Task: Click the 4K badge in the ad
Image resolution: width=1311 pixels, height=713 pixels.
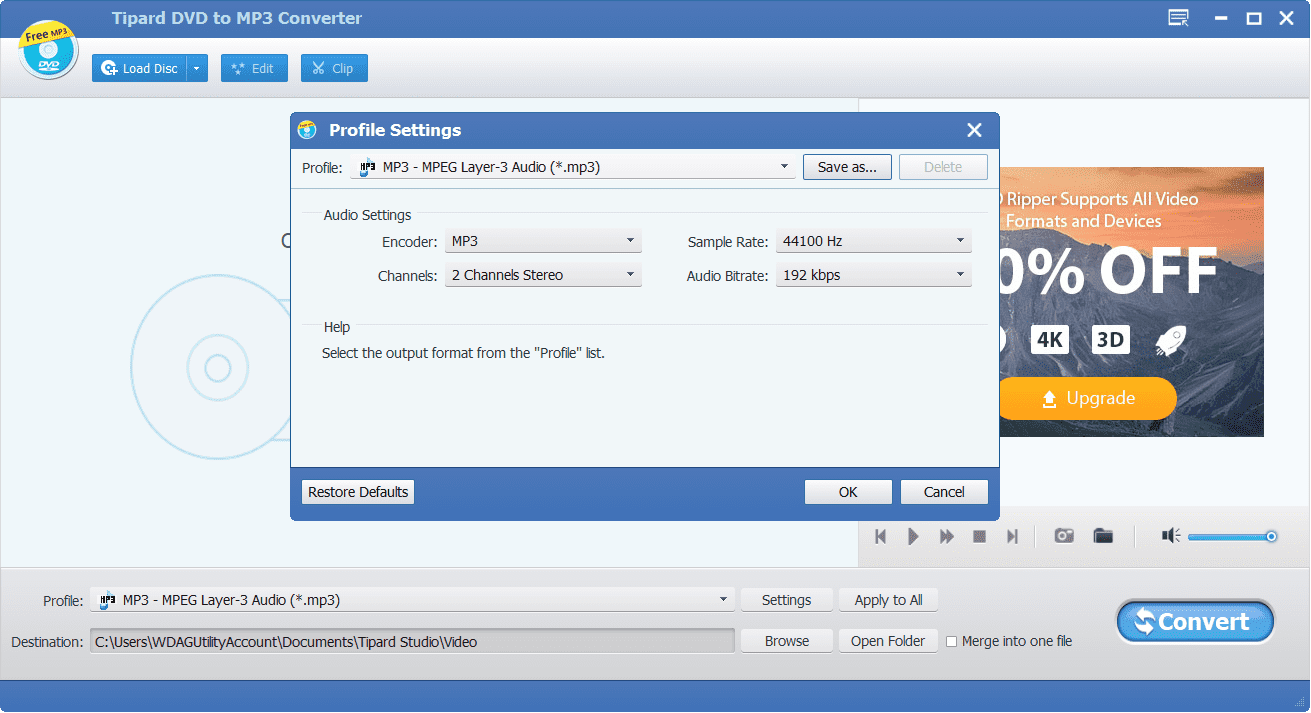Action: point(1049,340)
